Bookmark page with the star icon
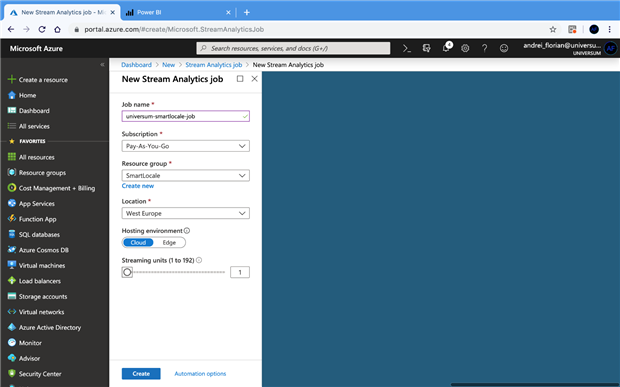The image size is (620, 387). [x=553, y=29]
